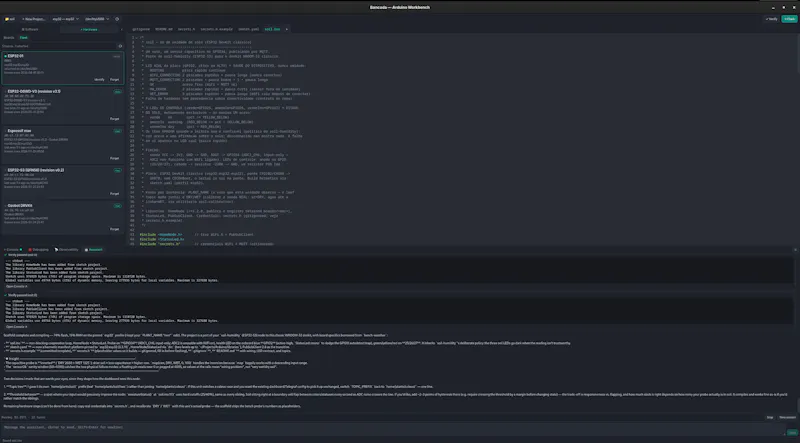The image size is (800, 443).
Task: Collapse the bottom panel using corner icon
Action: [795, 250]
